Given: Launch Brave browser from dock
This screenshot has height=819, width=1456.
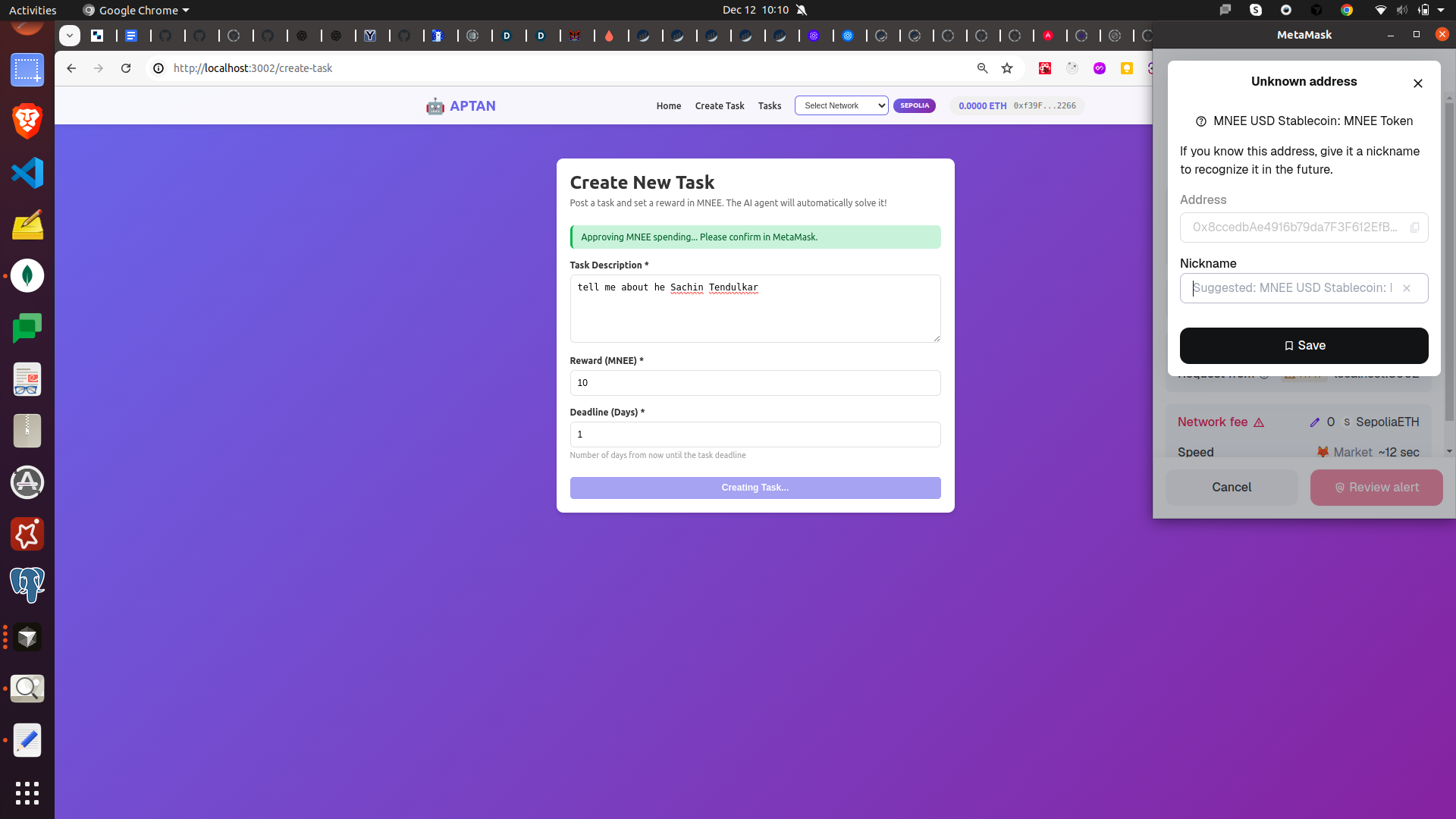Looking at the screenshot, I should tap(27, 121).
